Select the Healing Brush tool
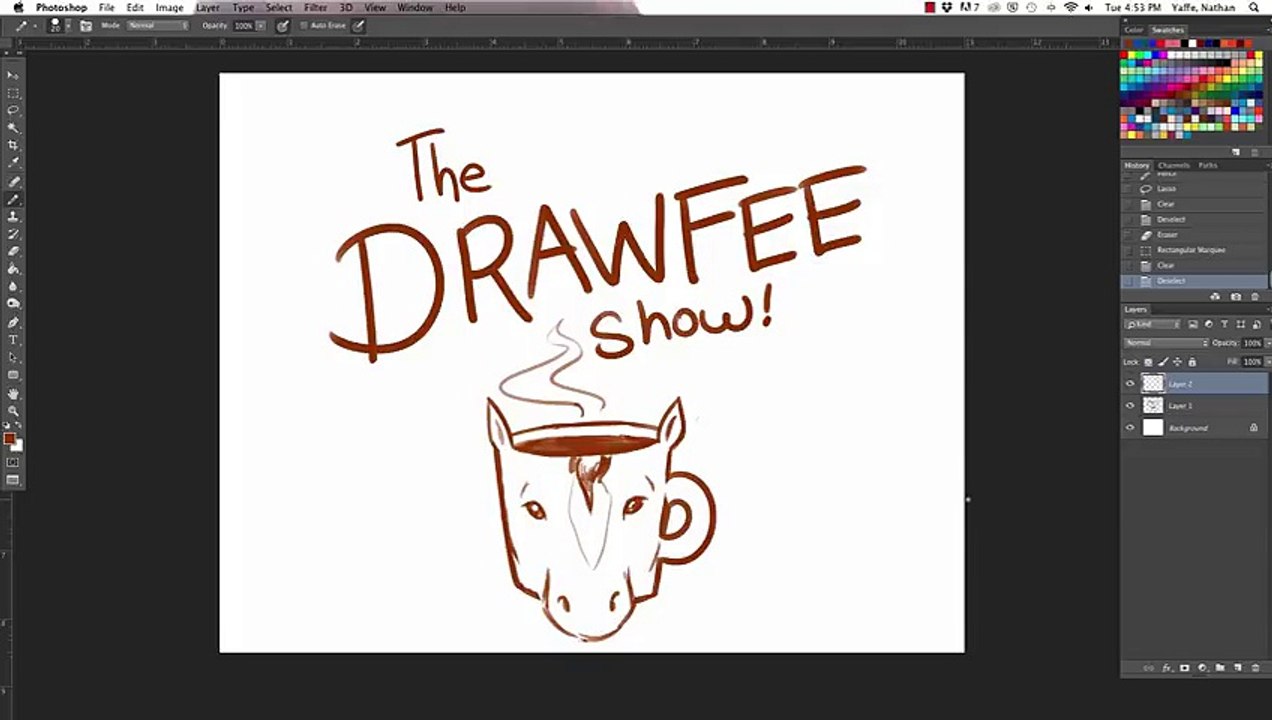The height and width of the screenshot is (720, 1272). point(13,182)
